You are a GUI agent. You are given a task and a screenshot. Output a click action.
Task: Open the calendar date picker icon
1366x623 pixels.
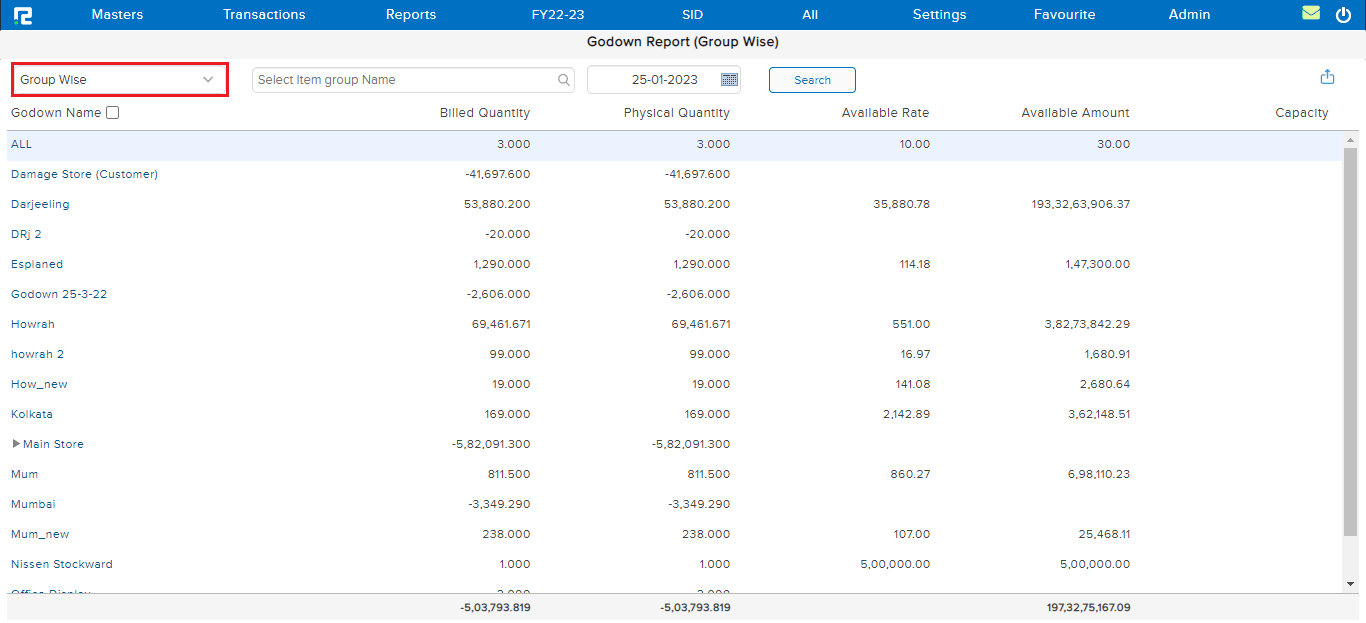(729, 80)
